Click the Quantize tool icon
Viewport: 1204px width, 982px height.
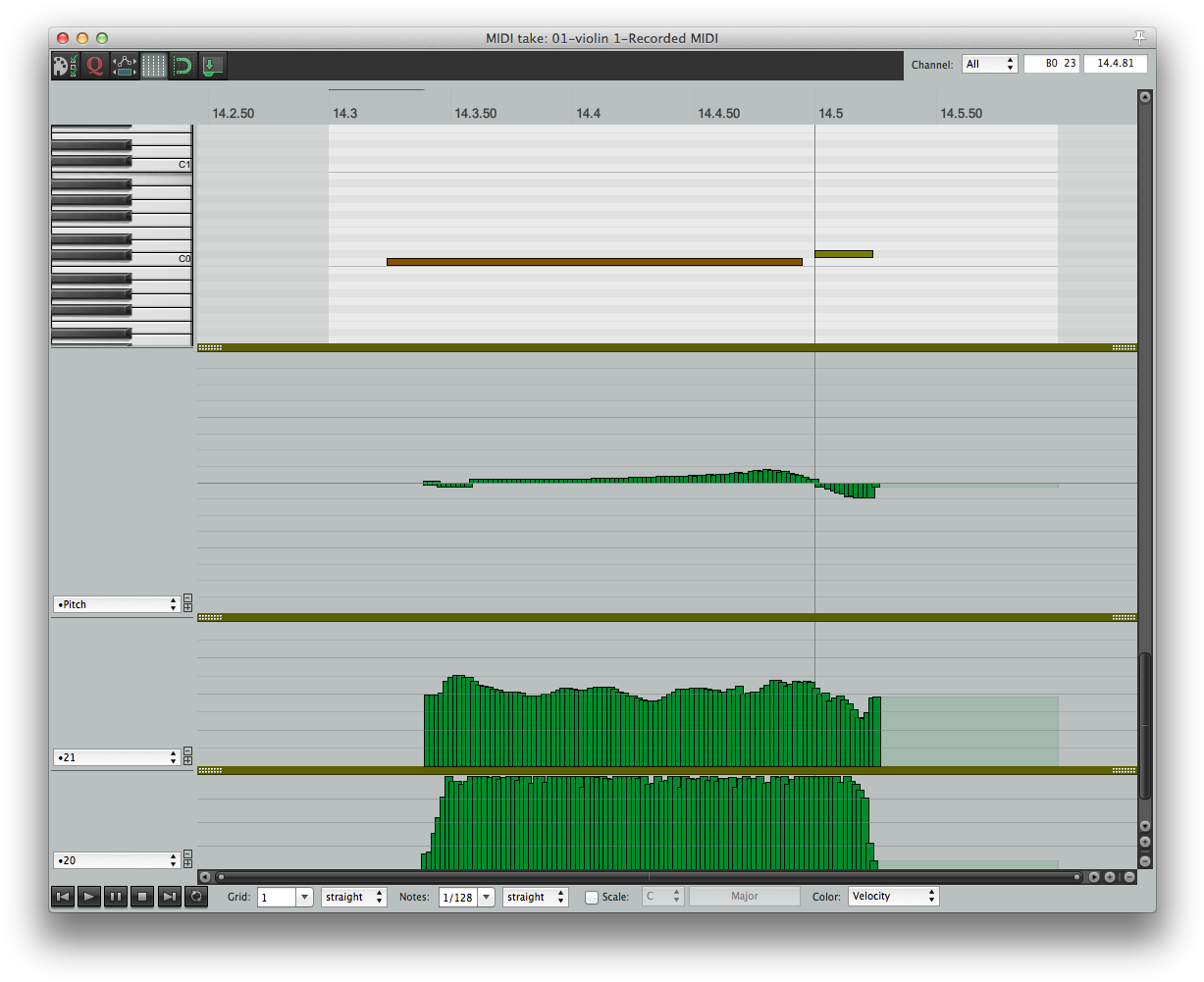click(x=95, y=66)
